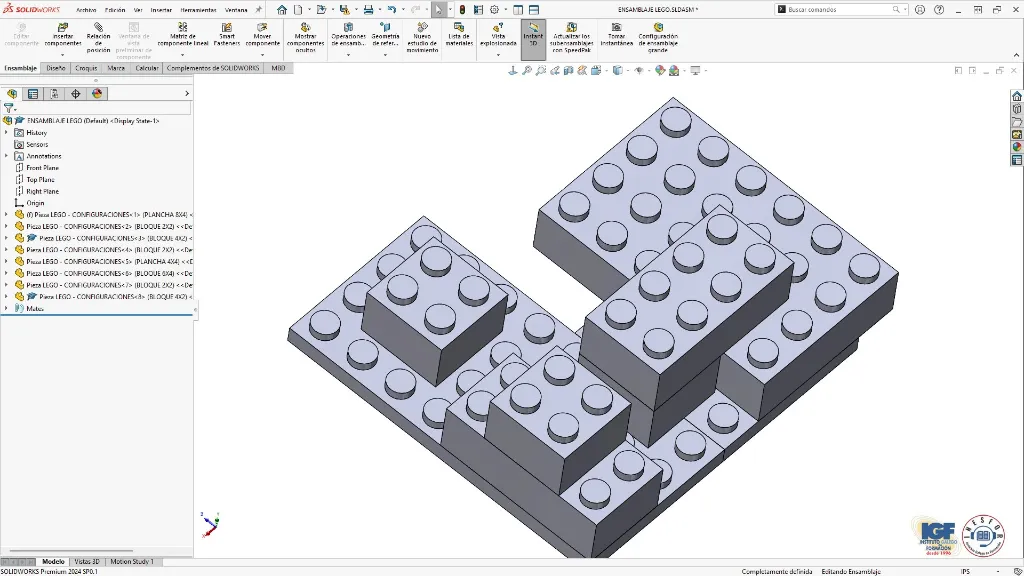Open the Options gear icon
1024x576 pixels.
click(494, 10)
